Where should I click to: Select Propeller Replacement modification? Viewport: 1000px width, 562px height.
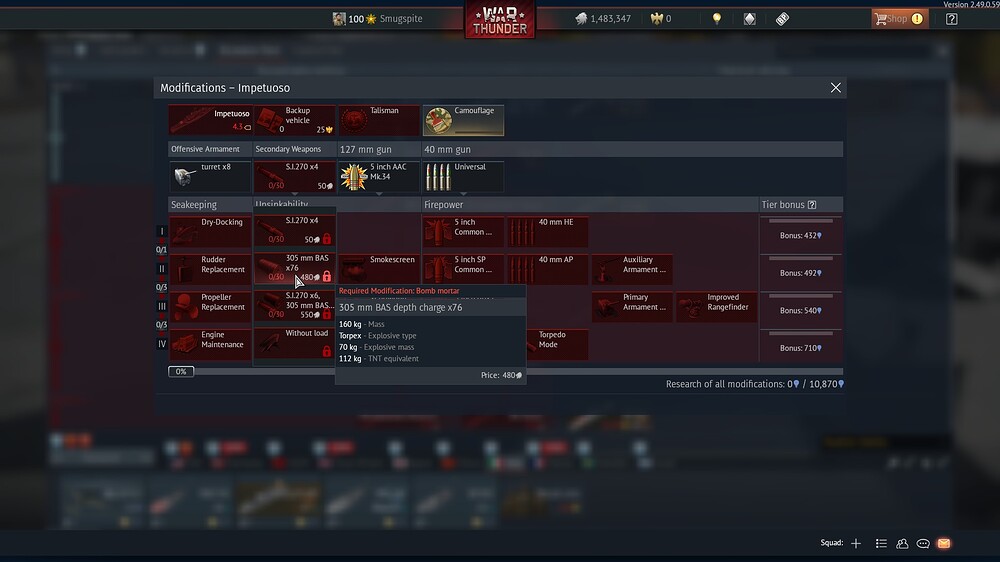pyautogui.click(x=210, y=307)
